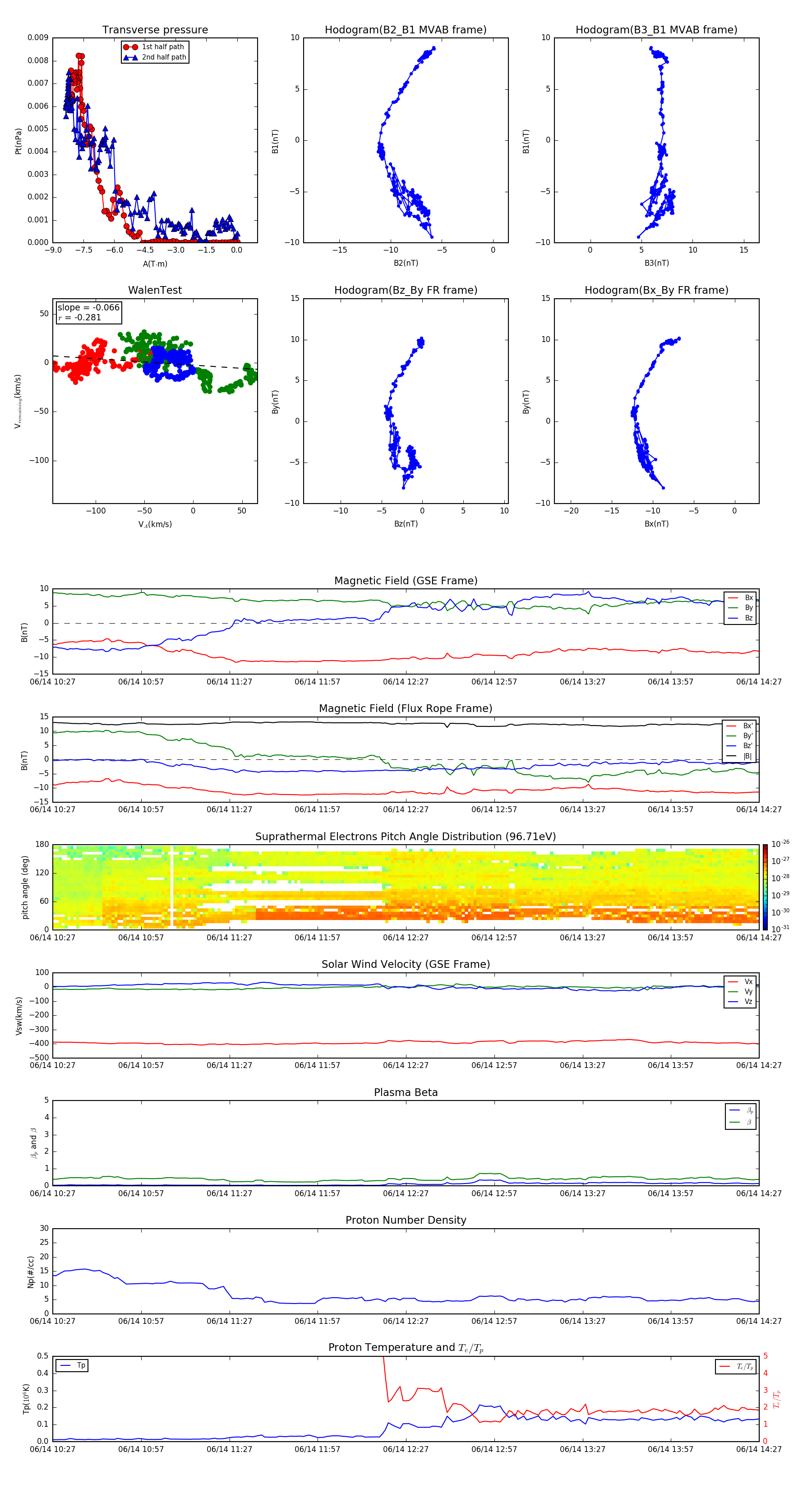
Task: Click 'VA(km/s)' x-axis label of WalenTest
Action: (x=155, y=525)
